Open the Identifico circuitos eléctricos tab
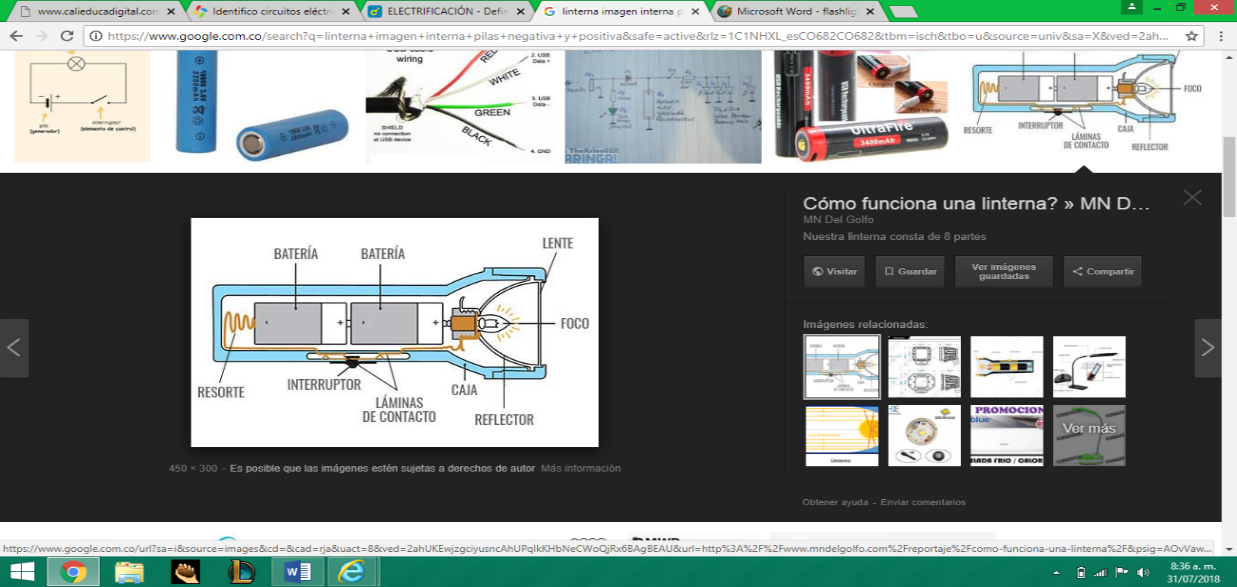Screen dimensions: 1237x587 pyautogui.click(x=272, y=11)
